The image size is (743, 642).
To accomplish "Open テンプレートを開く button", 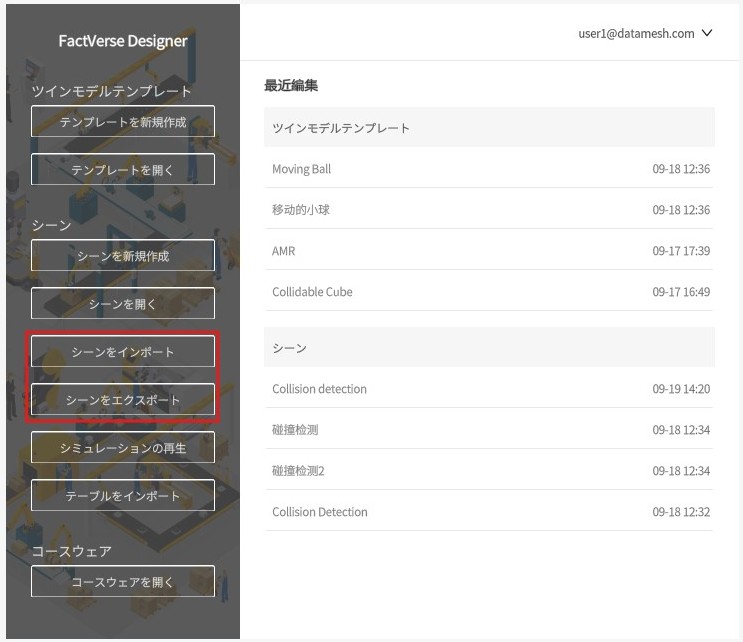I will click(122, 170).
